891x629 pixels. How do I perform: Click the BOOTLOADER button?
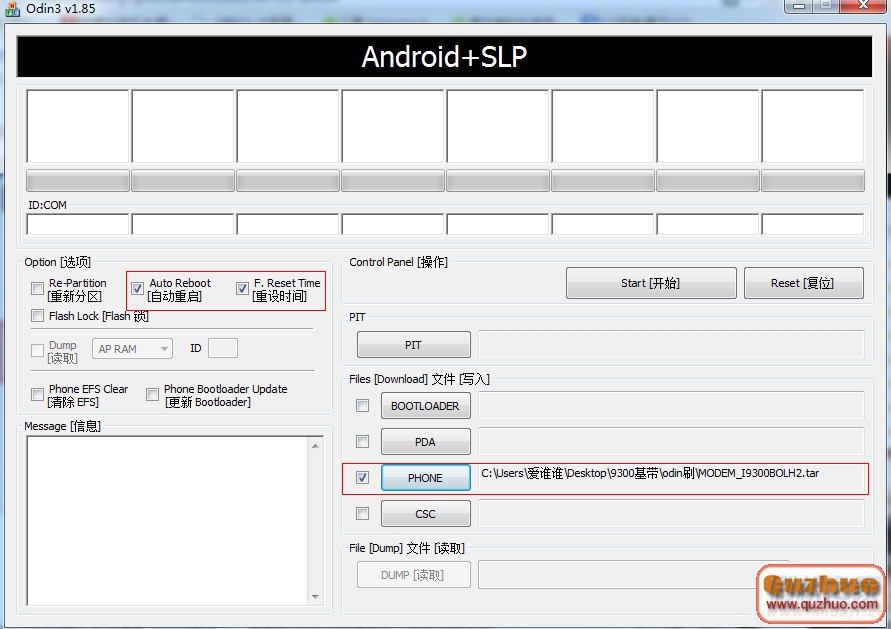click(x=426, y=406)
